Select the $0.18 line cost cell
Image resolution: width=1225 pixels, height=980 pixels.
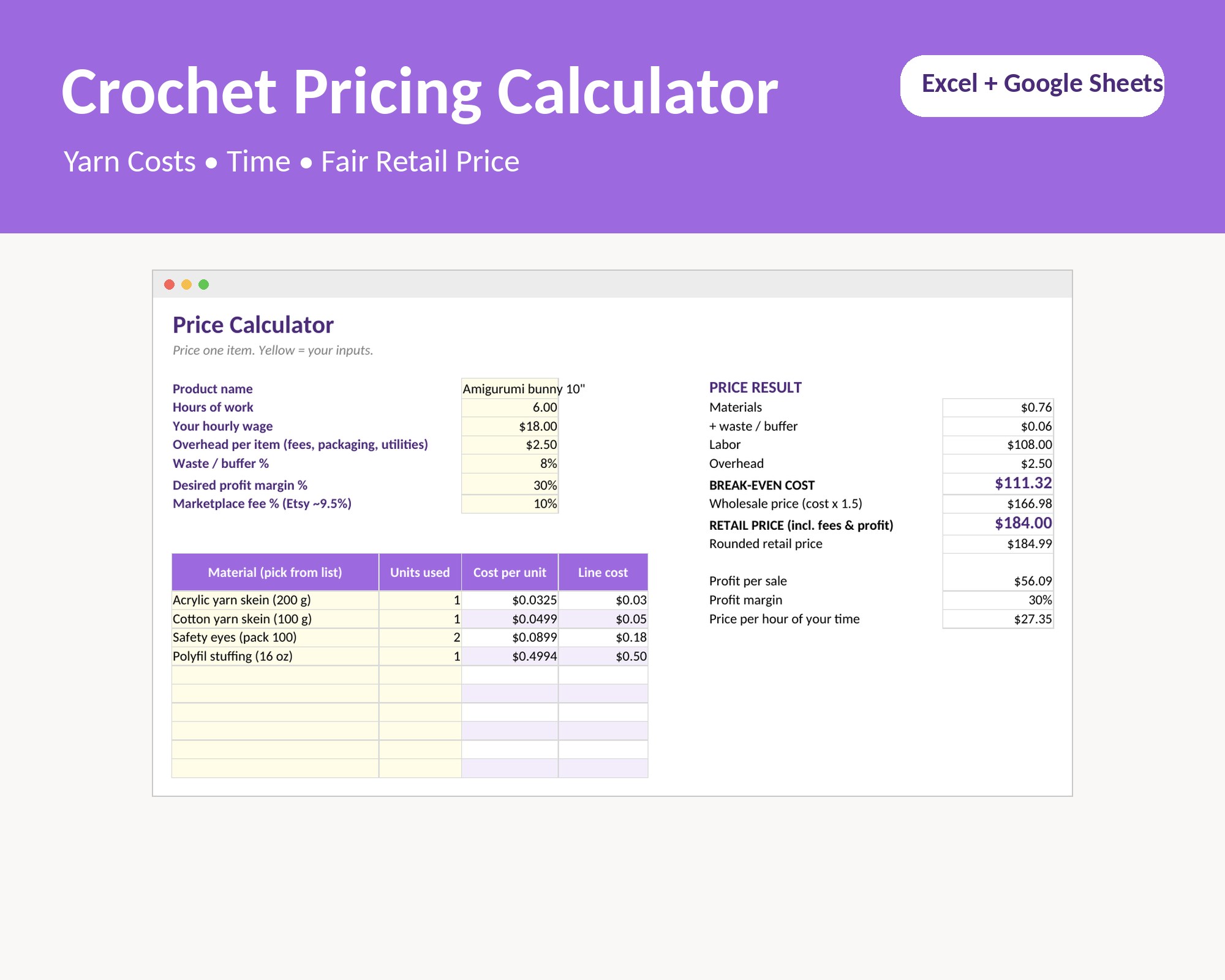603,638
